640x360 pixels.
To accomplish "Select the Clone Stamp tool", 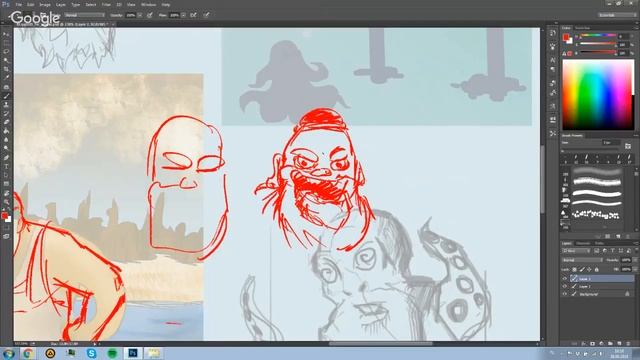I will (6, 104).
